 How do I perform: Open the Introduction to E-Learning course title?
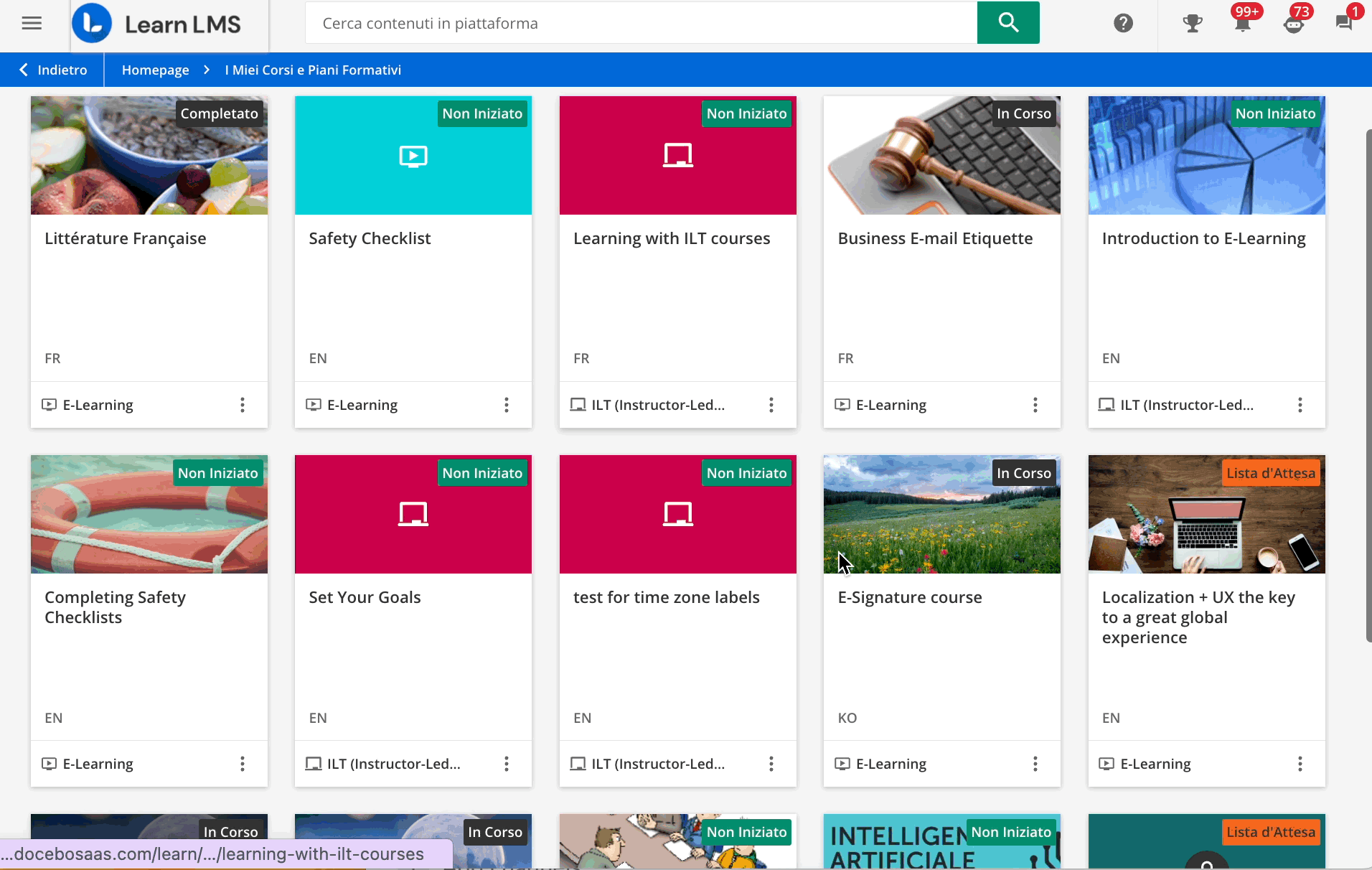1203,238
